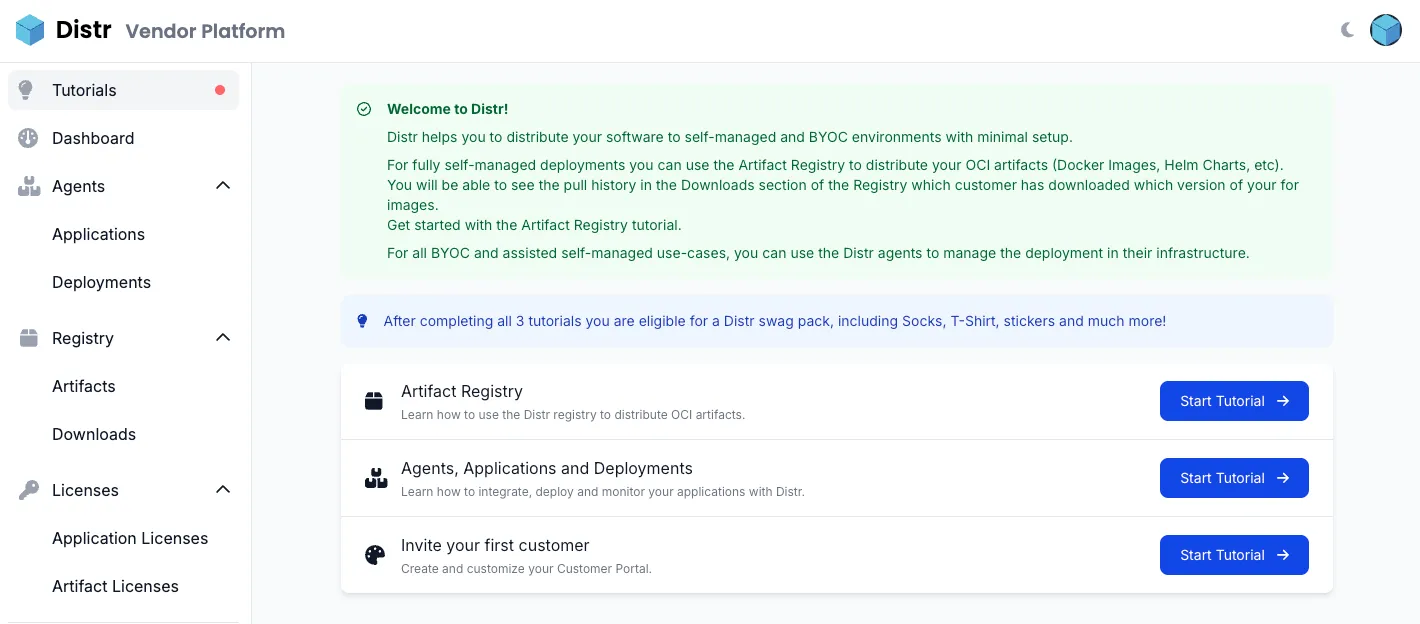Click the Invite your first customer title
1420x624 pixels.
(495, 545)
